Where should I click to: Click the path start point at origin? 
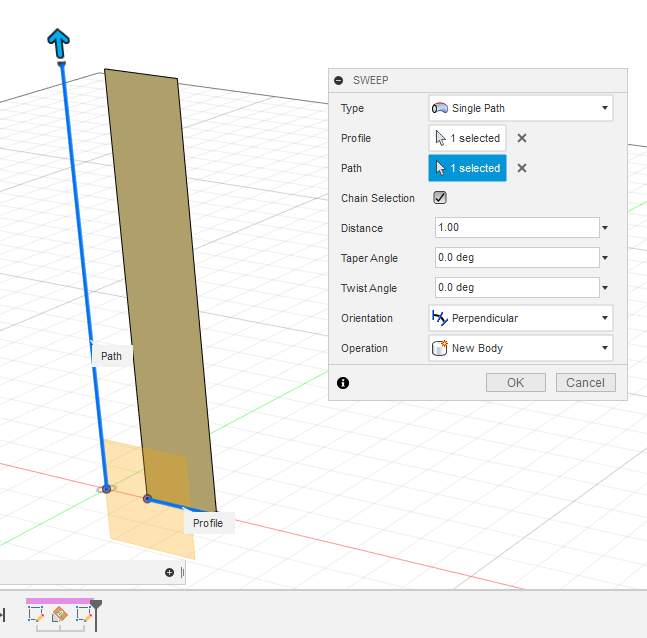coord(106,489)
